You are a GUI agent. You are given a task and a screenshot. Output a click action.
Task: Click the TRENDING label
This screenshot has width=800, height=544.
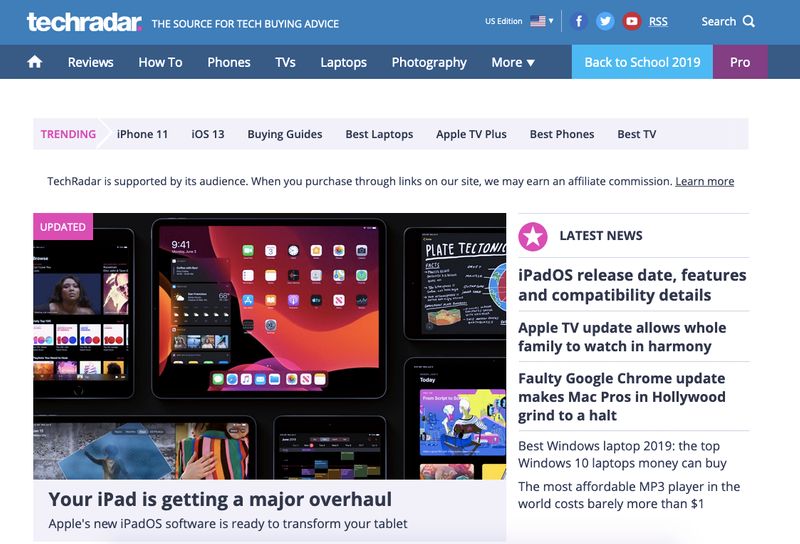coord(68,134)
